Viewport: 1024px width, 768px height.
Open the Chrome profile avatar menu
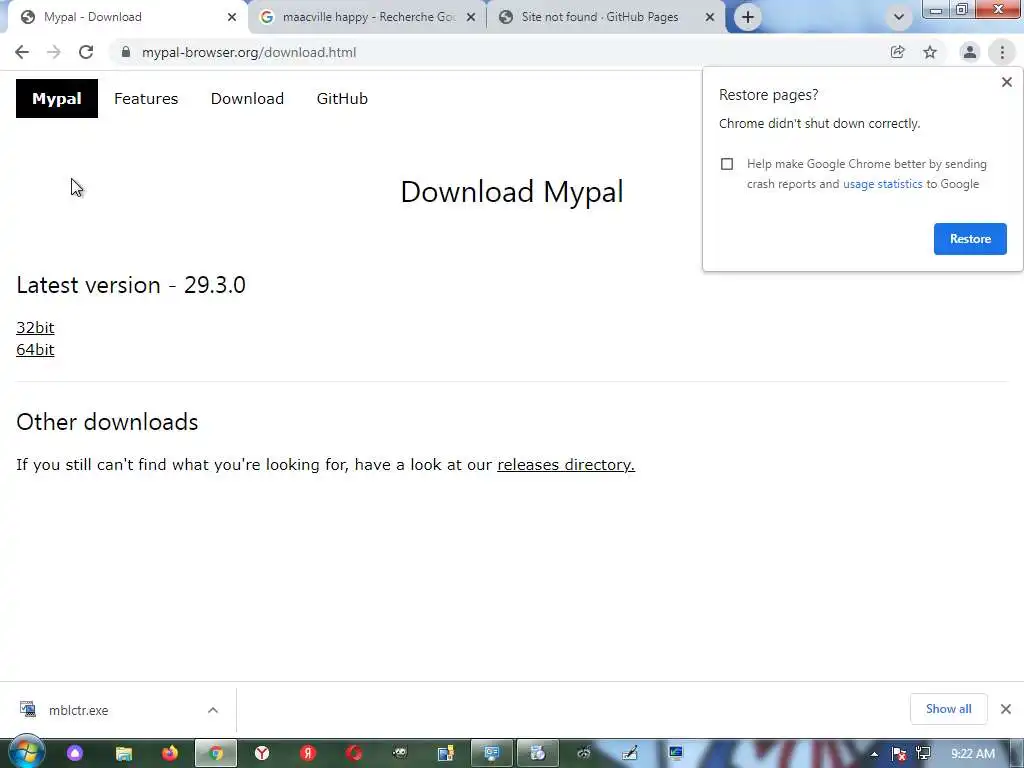pyautogui.click(x=970, y=52)
